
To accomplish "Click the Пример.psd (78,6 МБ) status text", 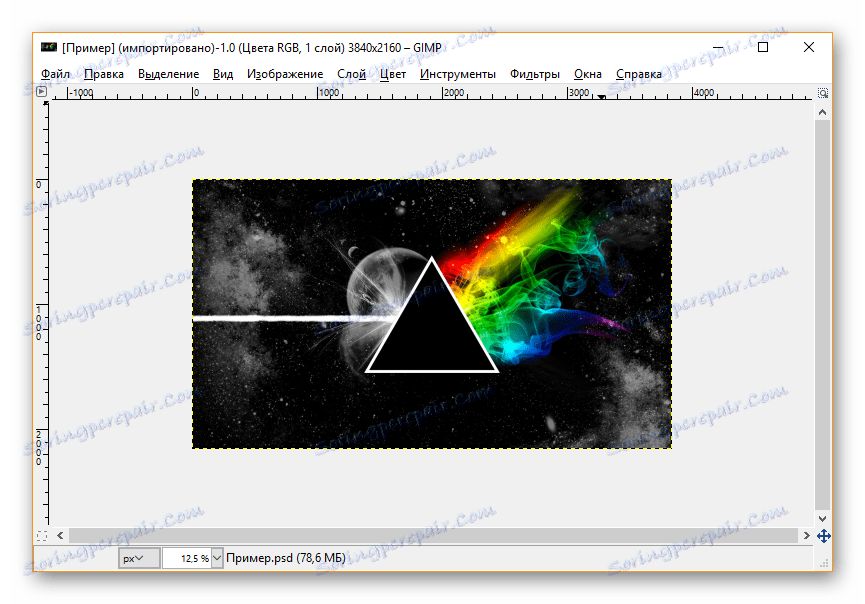I will click(286, 558).
